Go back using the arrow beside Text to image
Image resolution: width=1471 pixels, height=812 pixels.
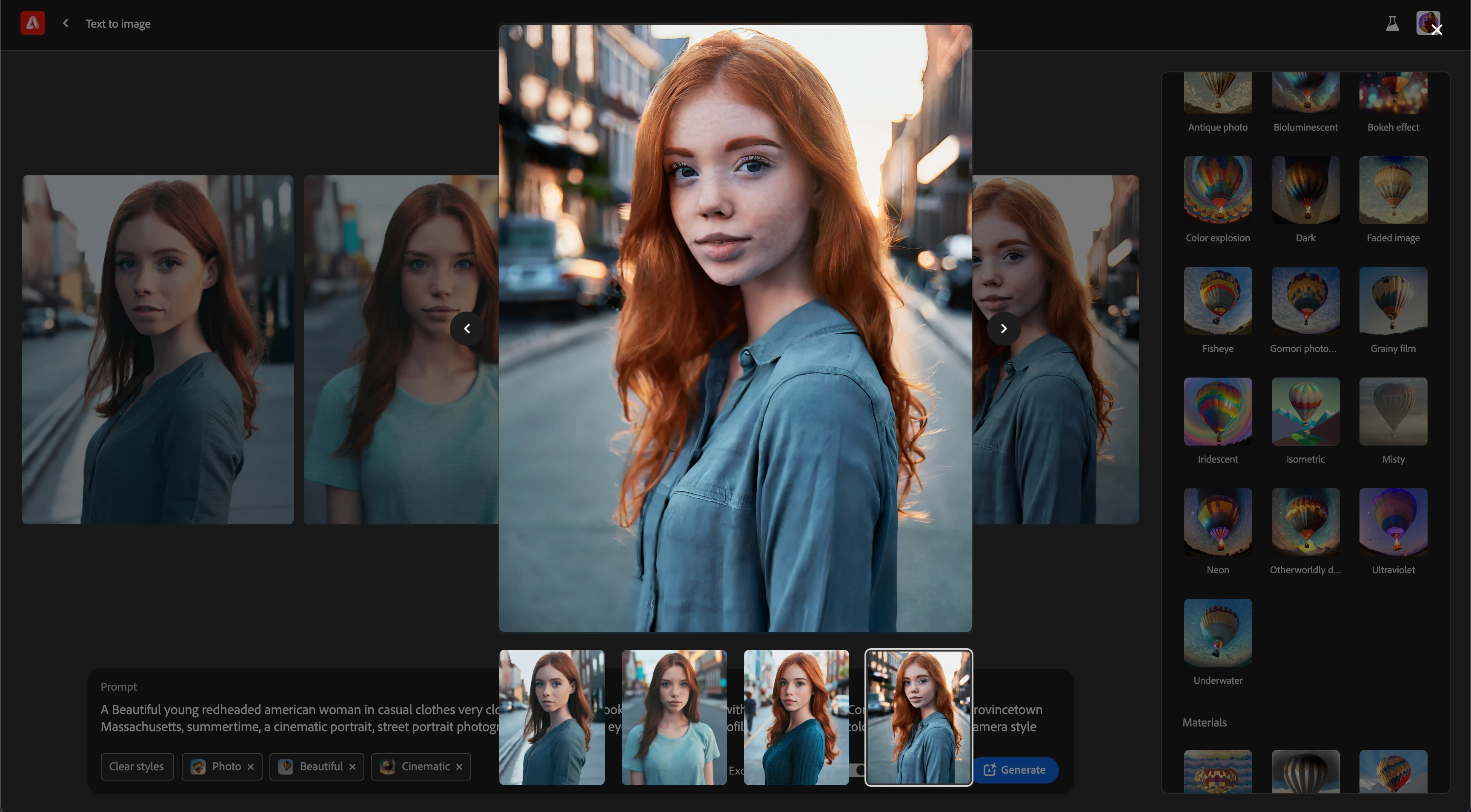click(66, 23)
